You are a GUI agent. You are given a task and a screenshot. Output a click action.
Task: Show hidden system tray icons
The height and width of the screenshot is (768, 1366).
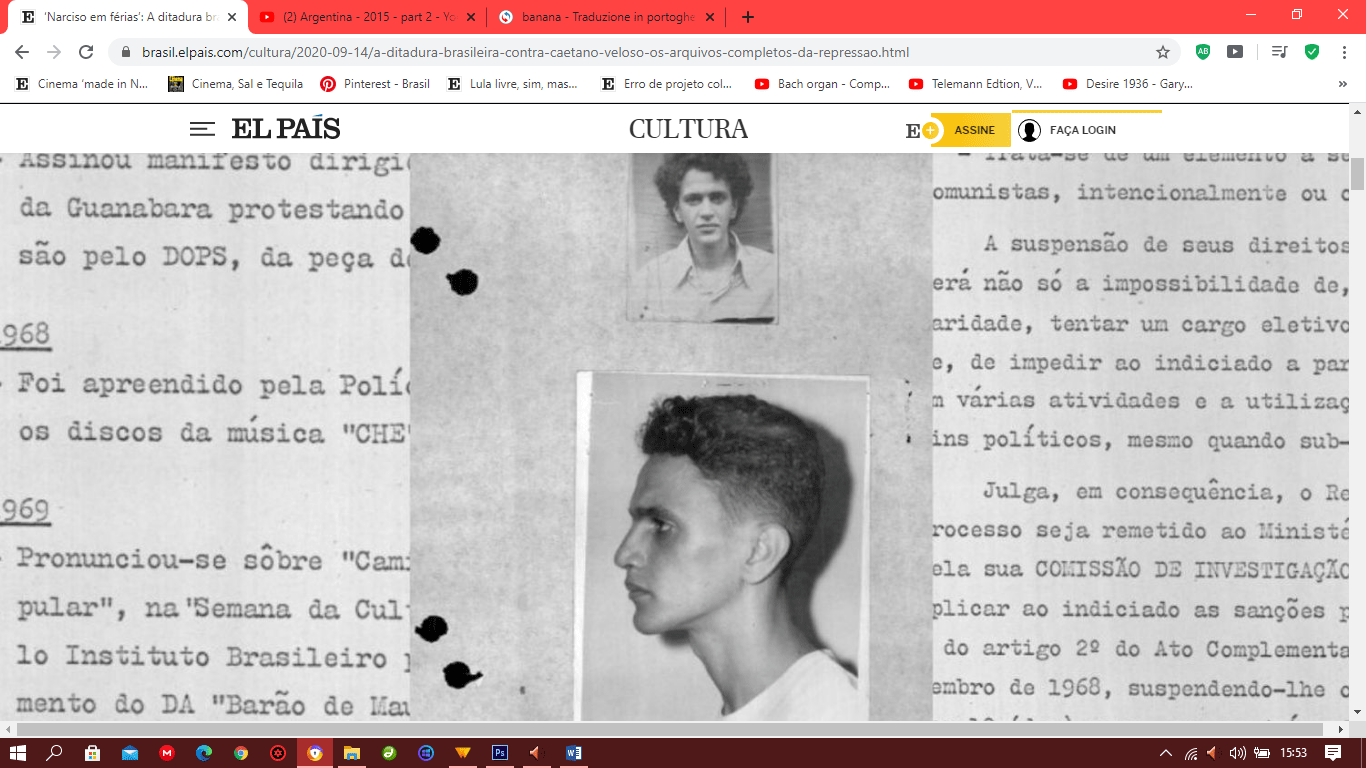pos(1165,753)
